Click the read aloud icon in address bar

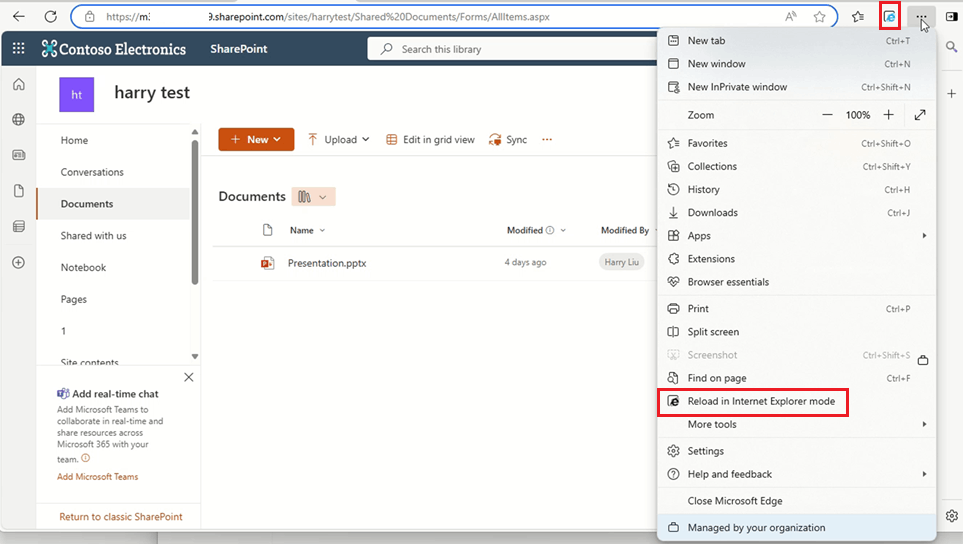click(791, 17)
